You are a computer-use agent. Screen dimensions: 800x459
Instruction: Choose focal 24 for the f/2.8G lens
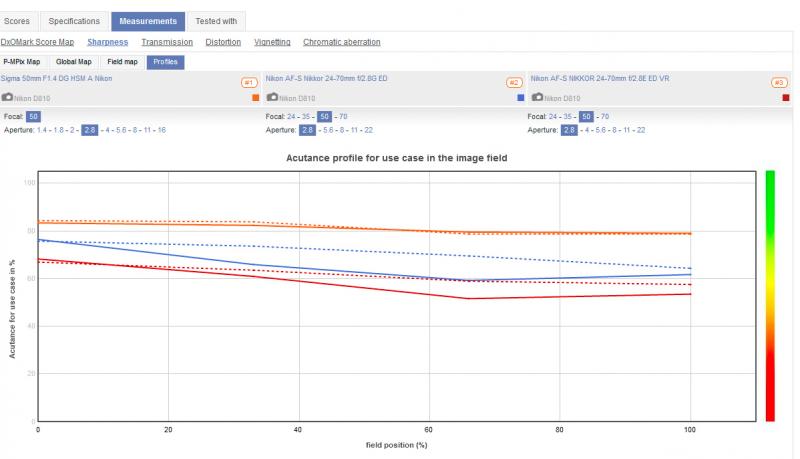291,116
